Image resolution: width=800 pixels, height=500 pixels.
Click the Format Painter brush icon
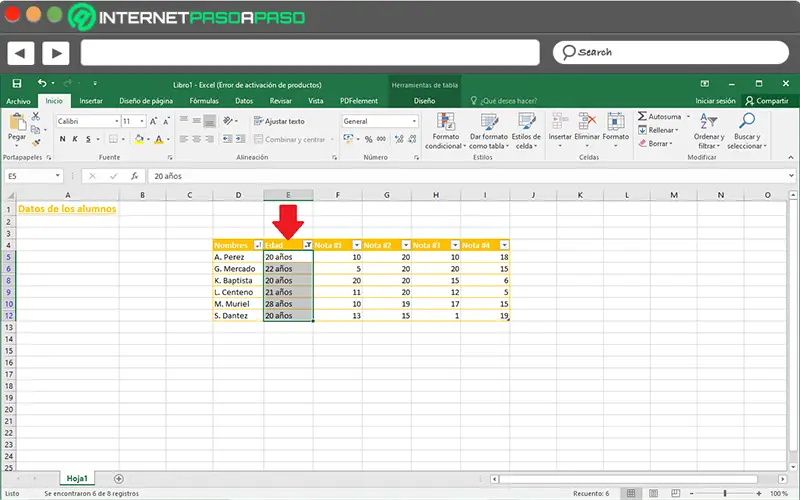tap(36, 142)
